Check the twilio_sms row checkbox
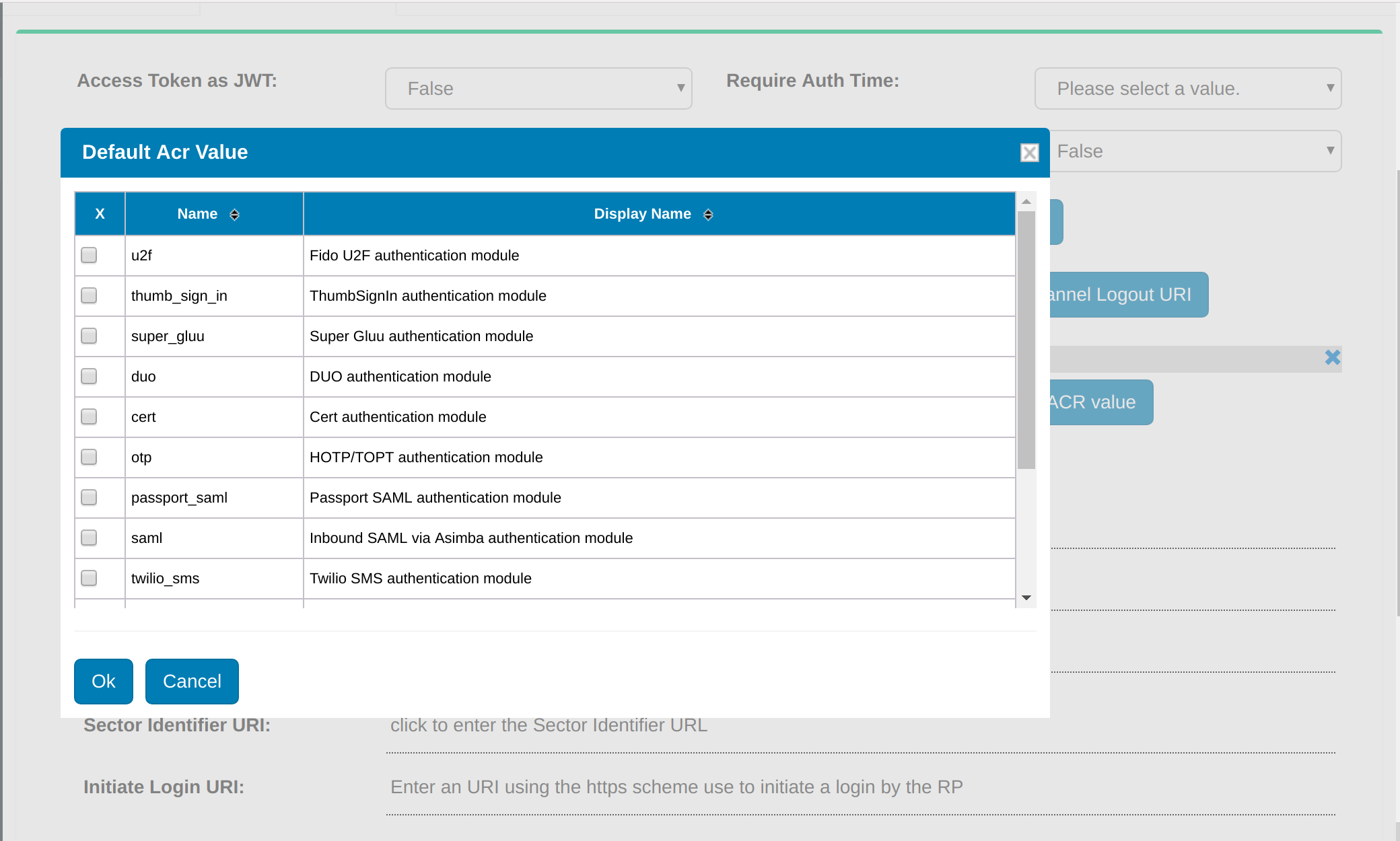Image resolution: width=1400 pixels, height=841 pixels. (89, 579)
